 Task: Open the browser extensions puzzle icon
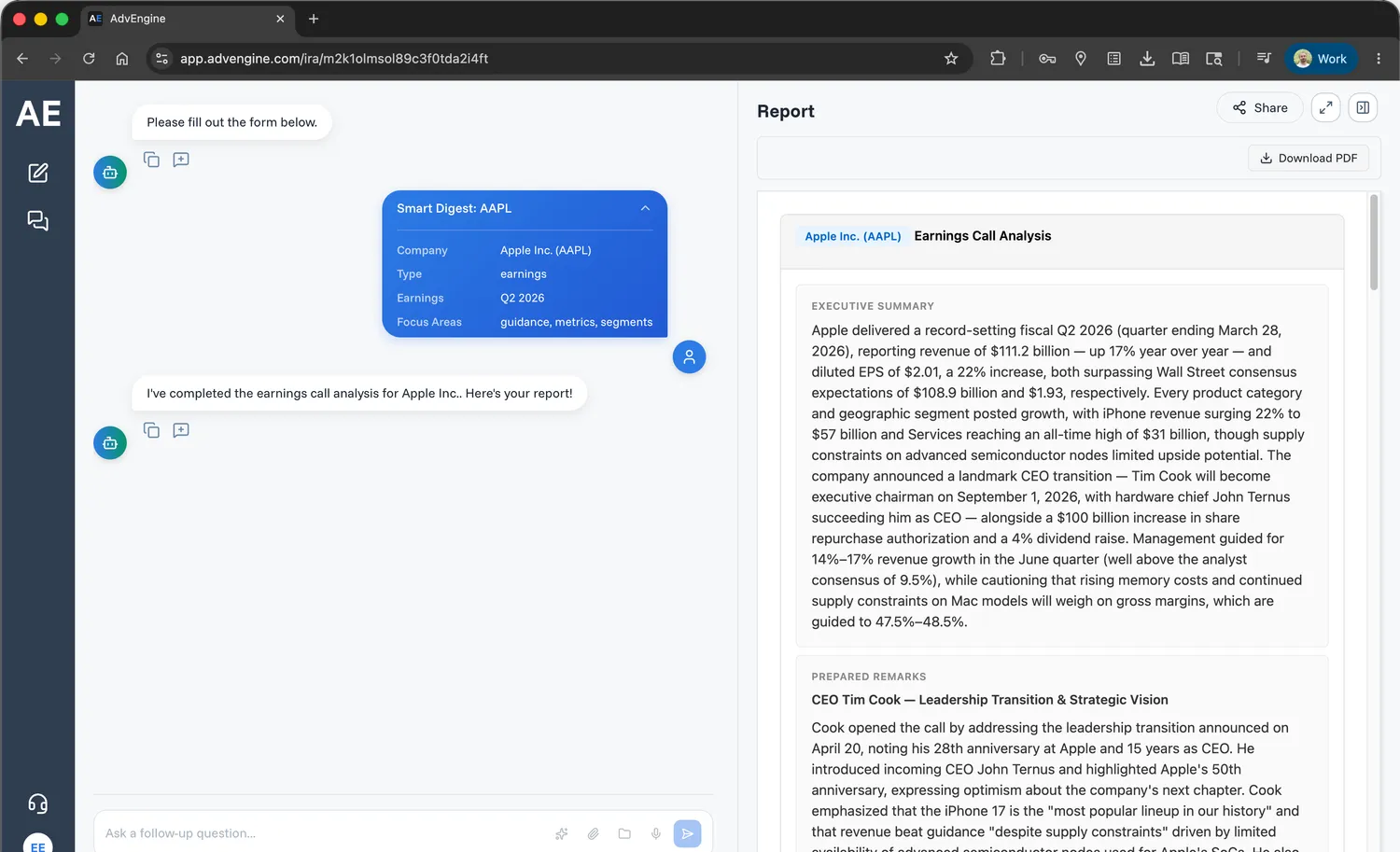tap(998, 59)
